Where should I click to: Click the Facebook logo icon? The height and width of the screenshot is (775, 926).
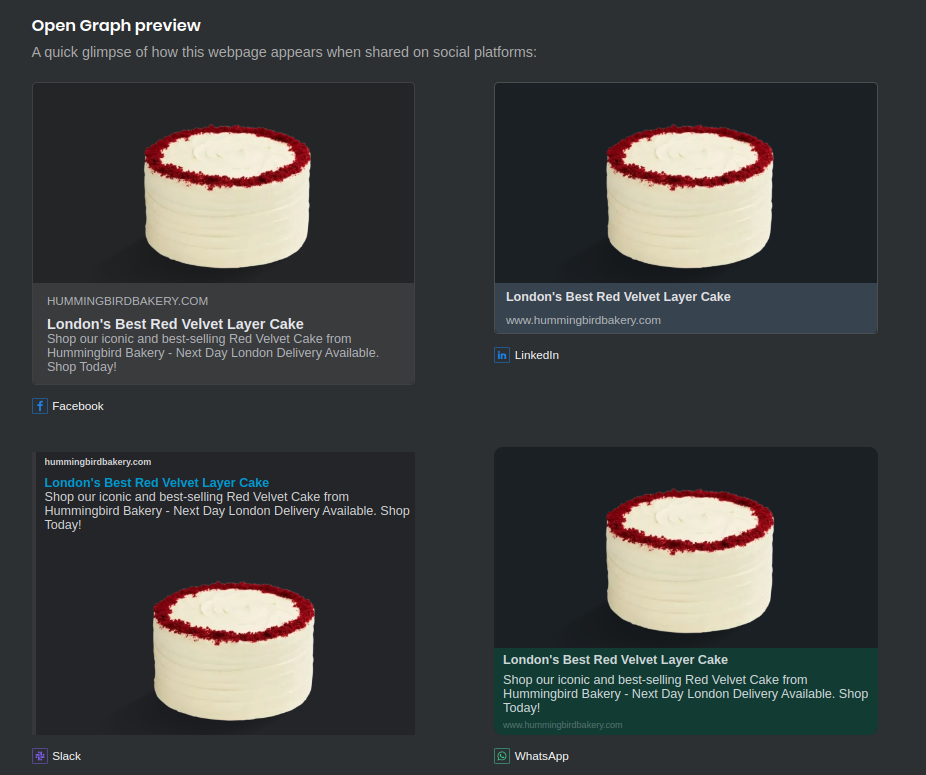coord(40,406)
